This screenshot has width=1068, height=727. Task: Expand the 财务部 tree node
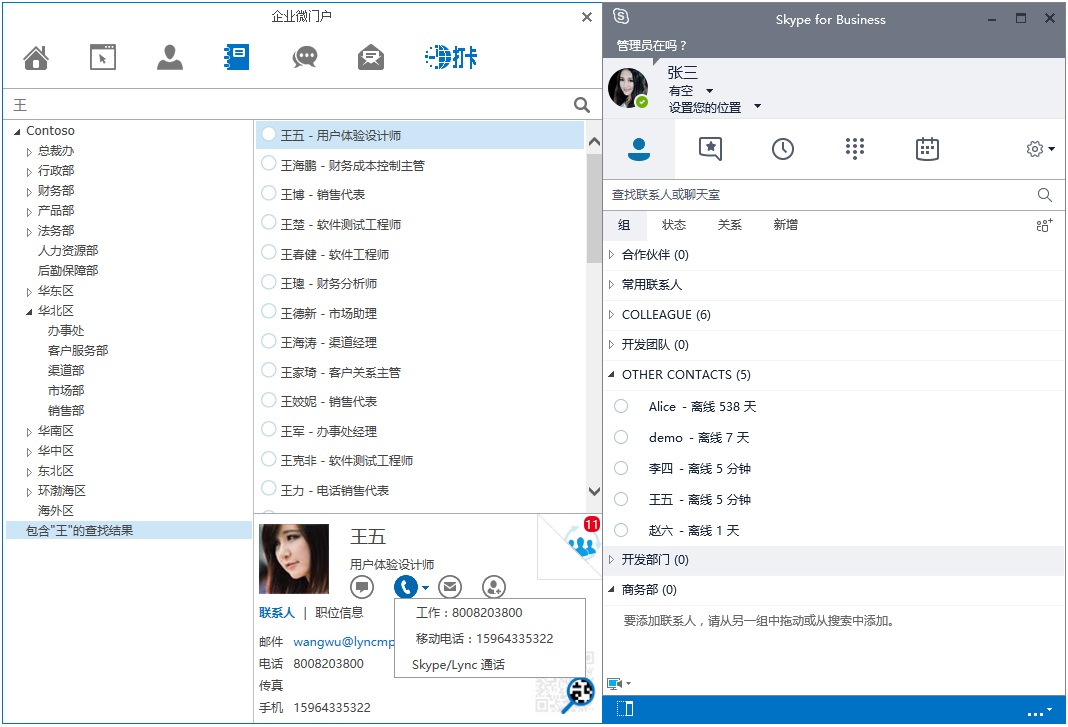pos(29,192)
